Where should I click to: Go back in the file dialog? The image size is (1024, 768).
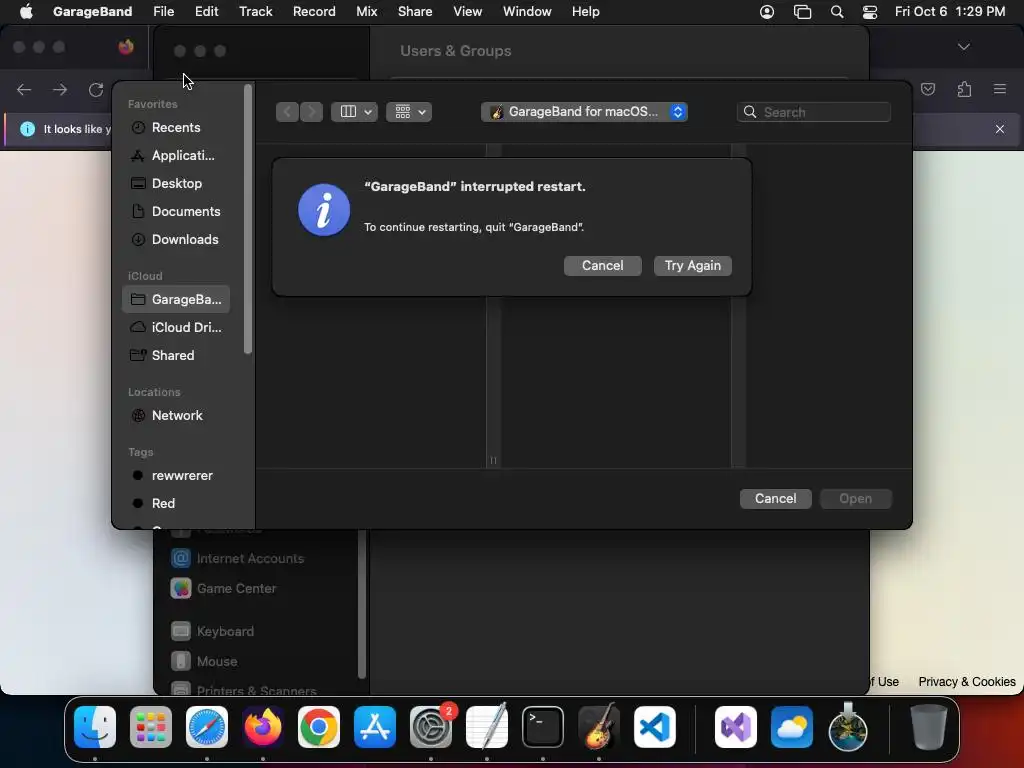287,112
